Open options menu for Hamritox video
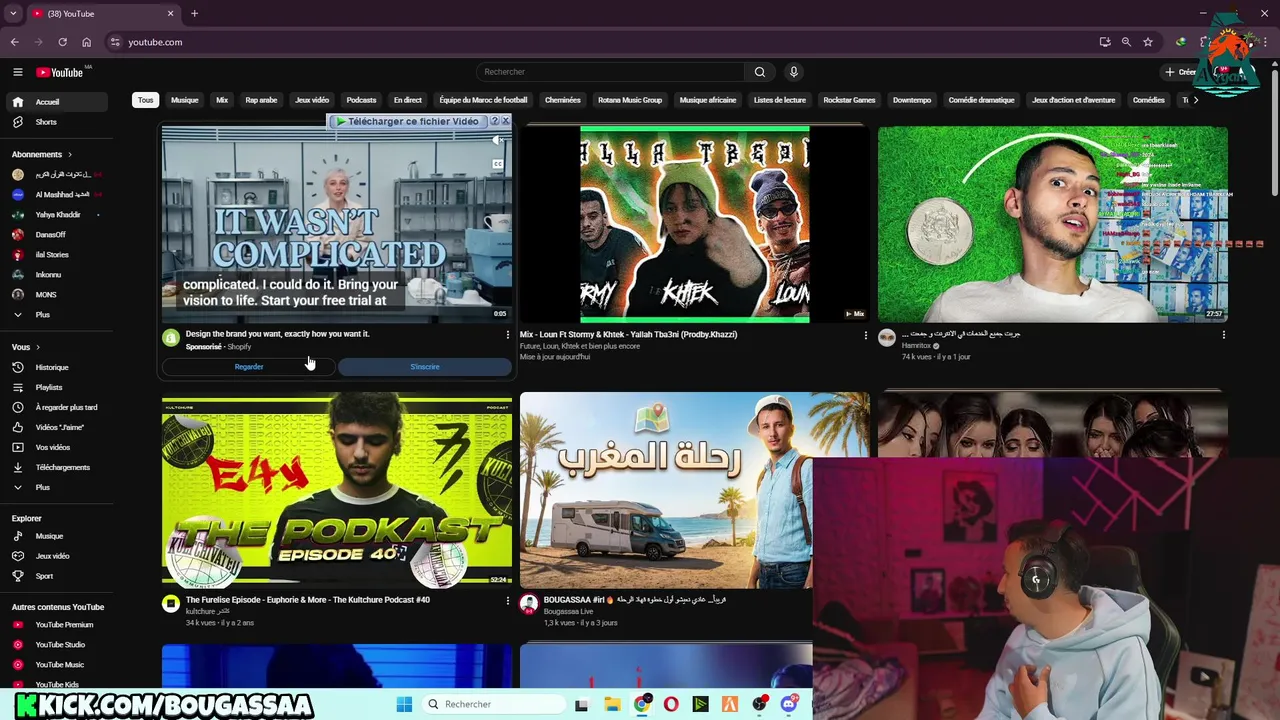Image resolution: width=1280 pixels, height=720 pixels. pos(1223,335)
